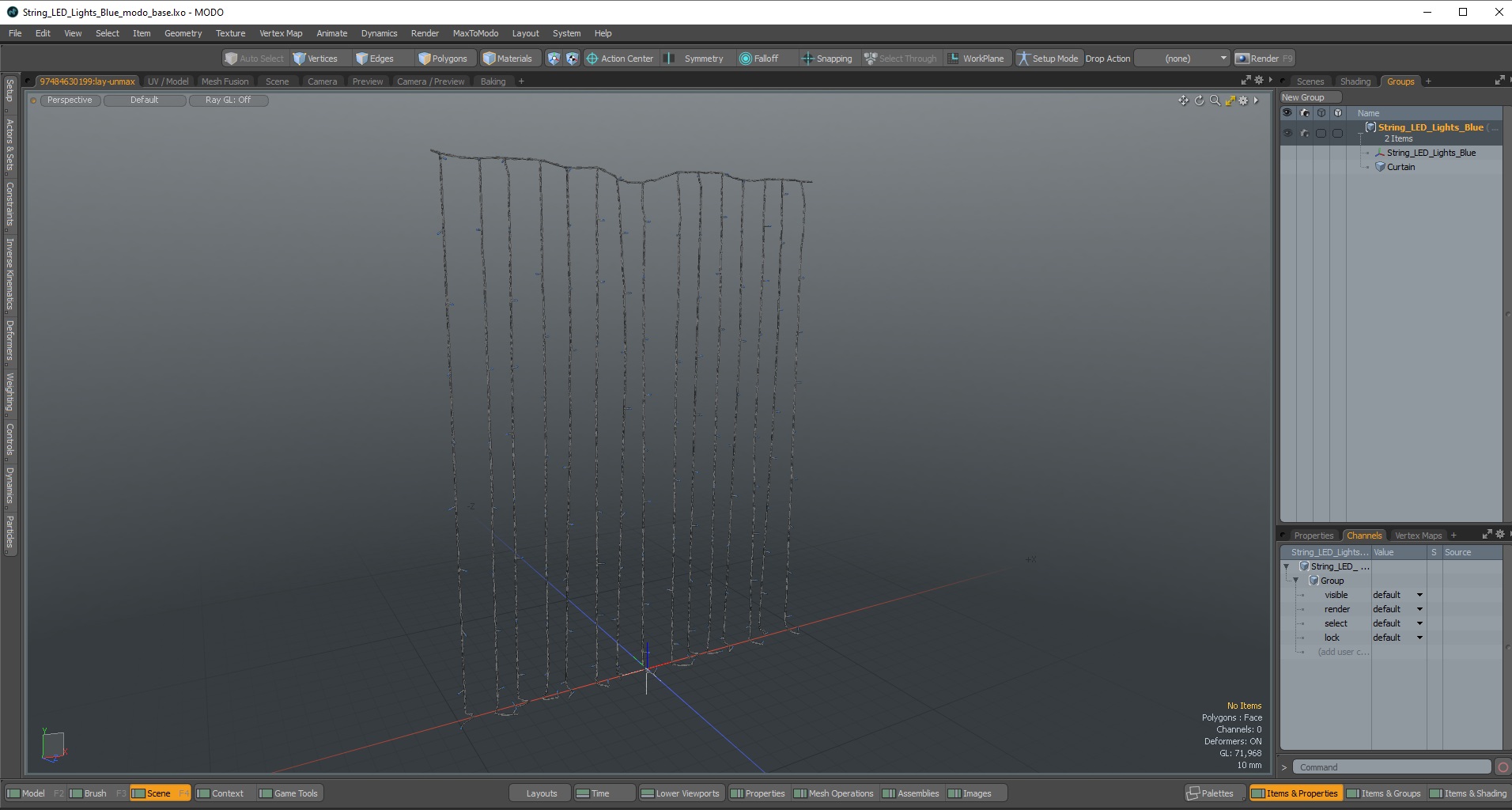Click the viewport rotate icon

(1199, 100)
